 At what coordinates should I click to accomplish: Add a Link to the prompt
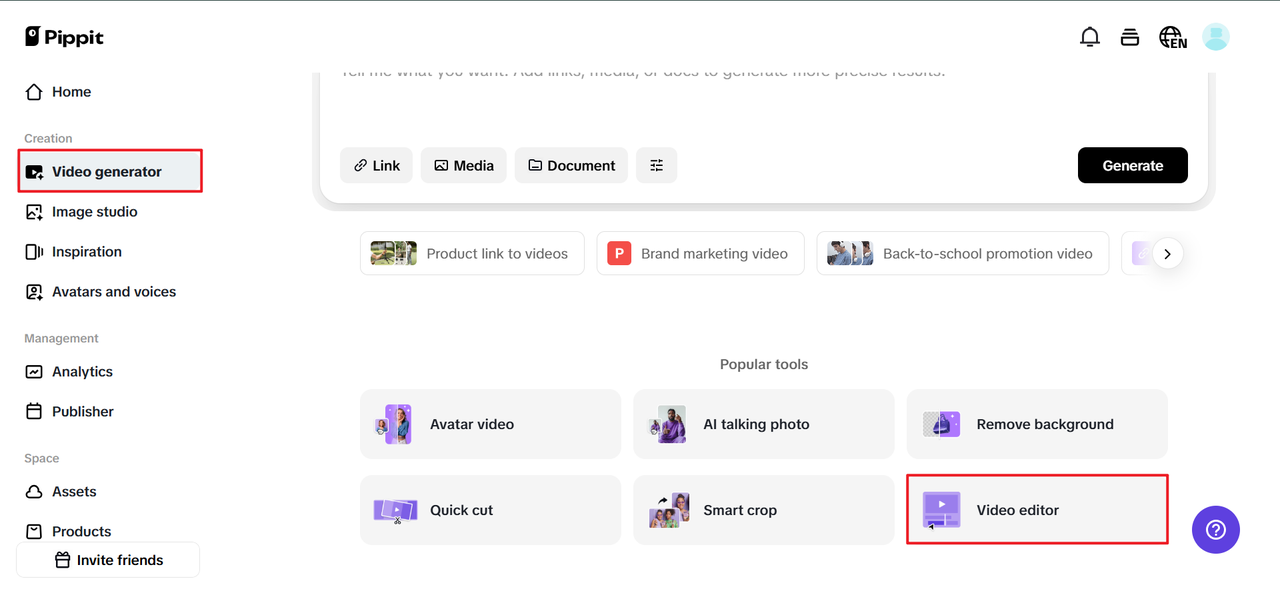[376, 166]
